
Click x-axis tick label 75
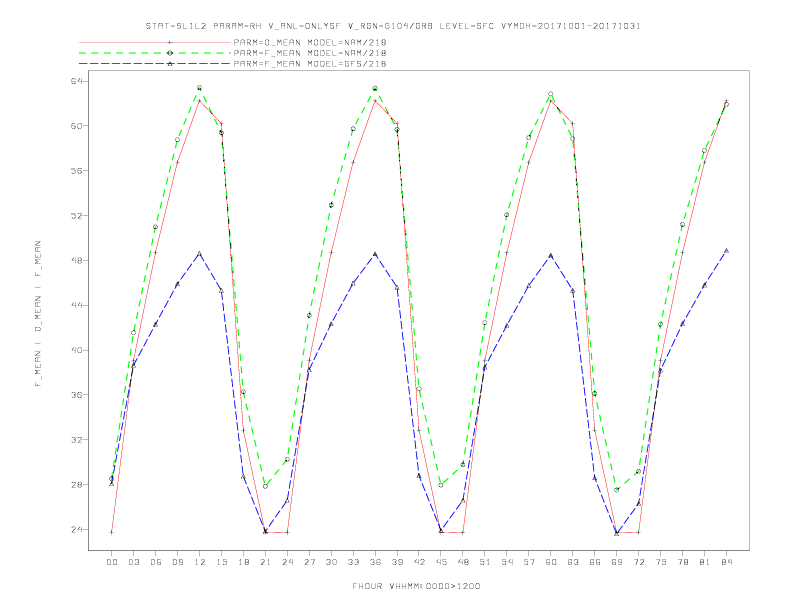pos(661,562)
